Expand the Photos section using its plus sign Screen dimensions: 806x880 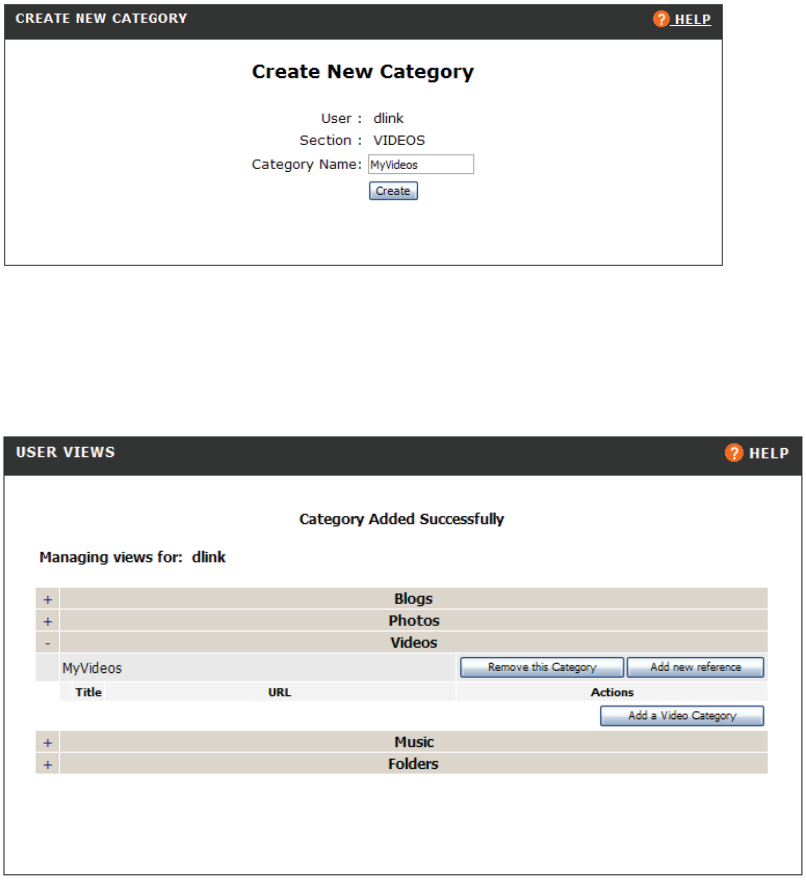pyautogui.click(x=47, y=621)
